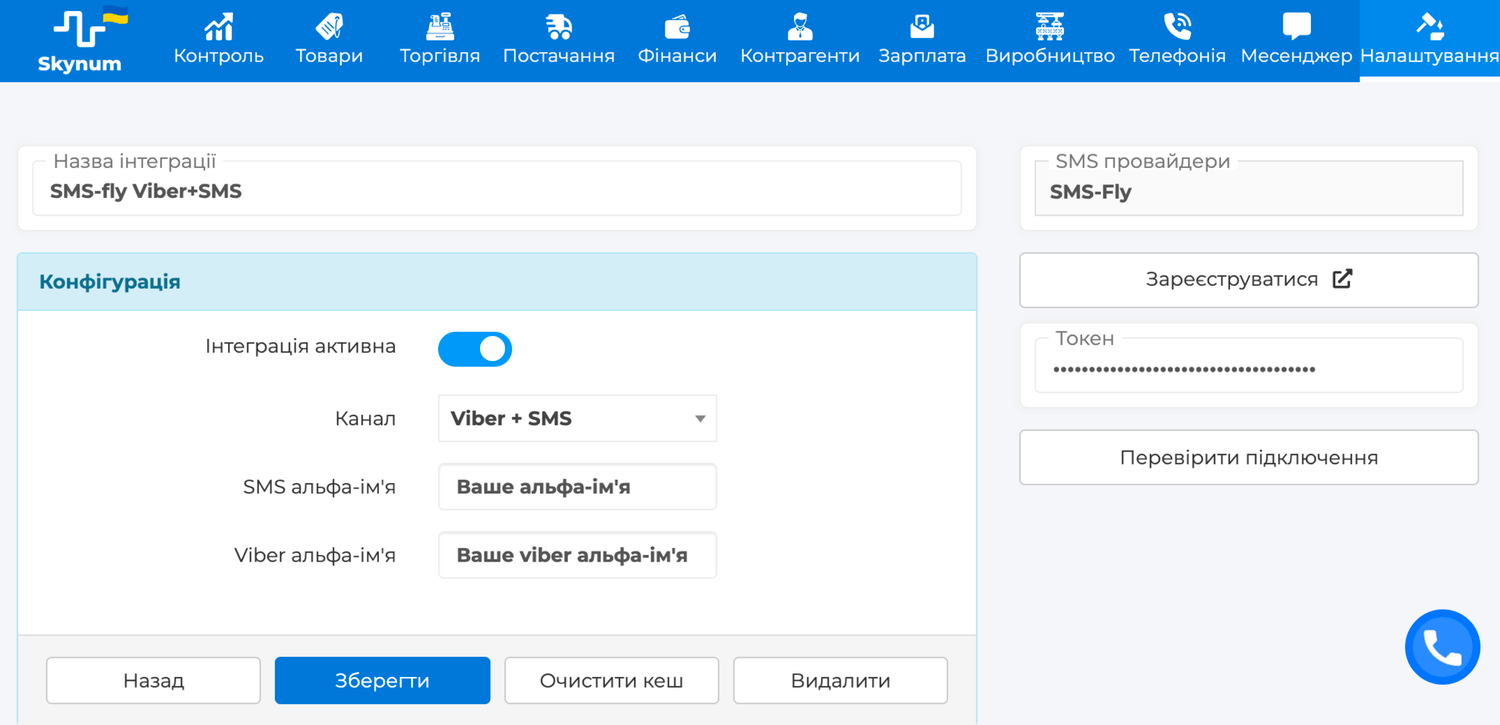
Task: Focus the Viber альфа-ім'я input field
Action: pyautogui.click(x=577, y=555)
